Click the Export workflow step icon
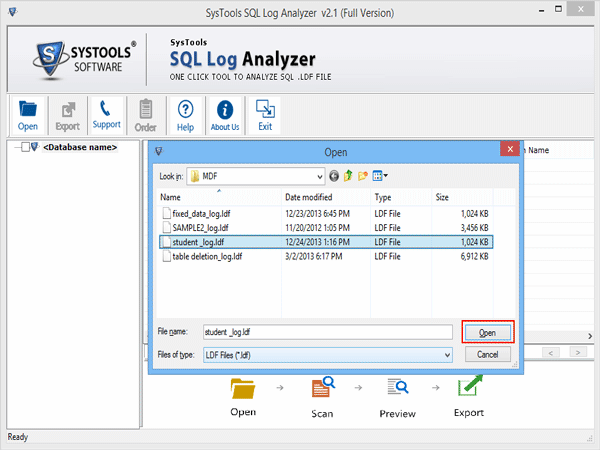Image resolution: width=600 pixels, height=450 pixels. click(470, 386)
